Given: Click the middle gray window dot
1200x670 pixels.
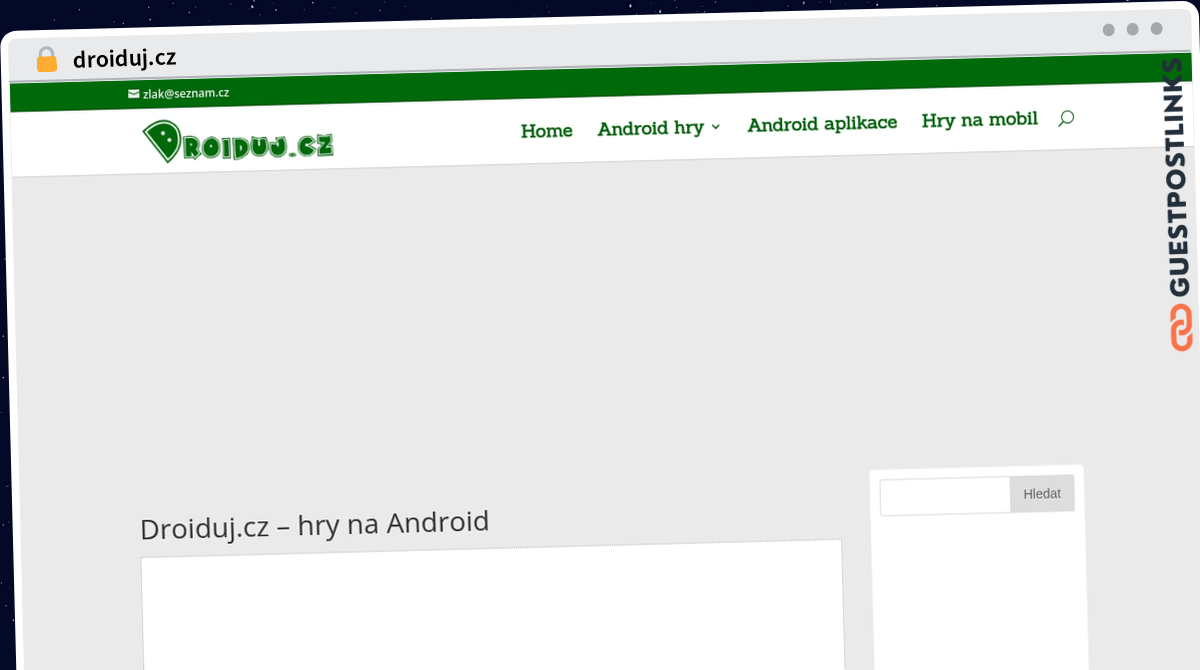Looking at the screenshot, I should click(1133, 29).
